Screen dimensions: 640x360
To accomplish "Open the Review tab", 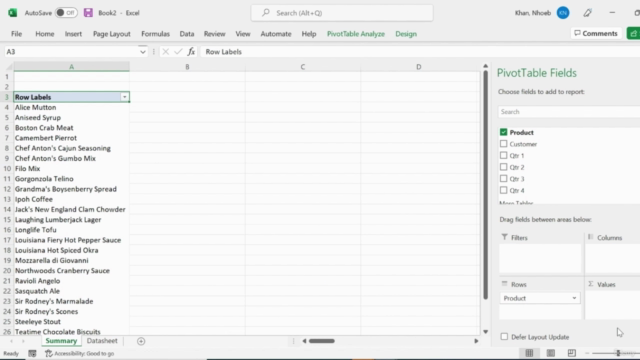I will 214,34.
